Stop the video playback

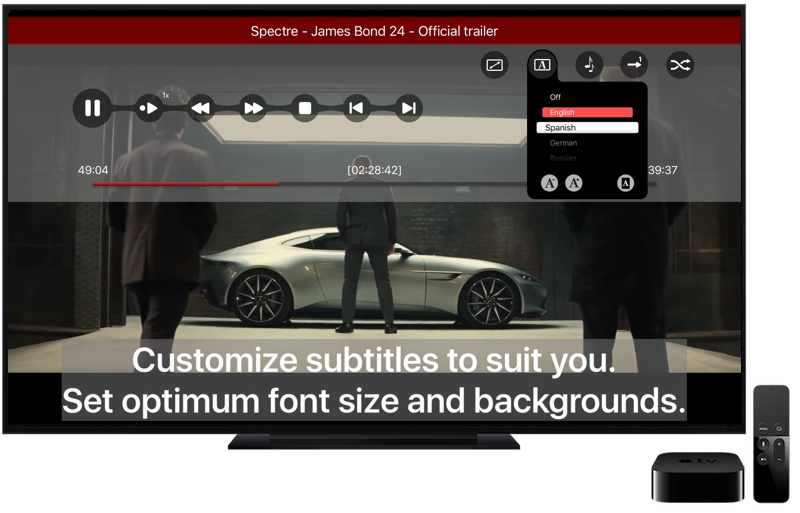point(306,108)
